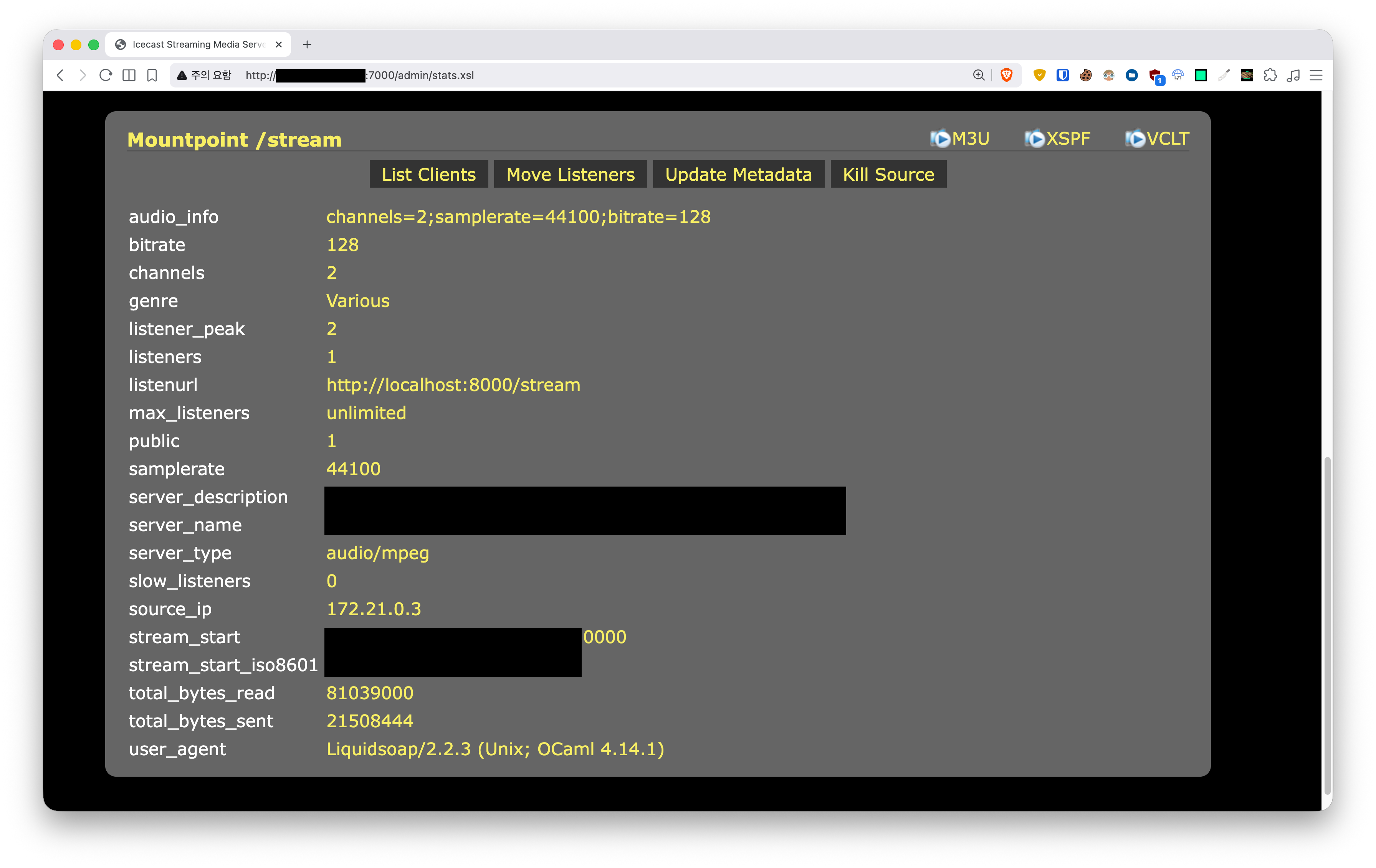Click the page reload button

click(x=105, y=75)
